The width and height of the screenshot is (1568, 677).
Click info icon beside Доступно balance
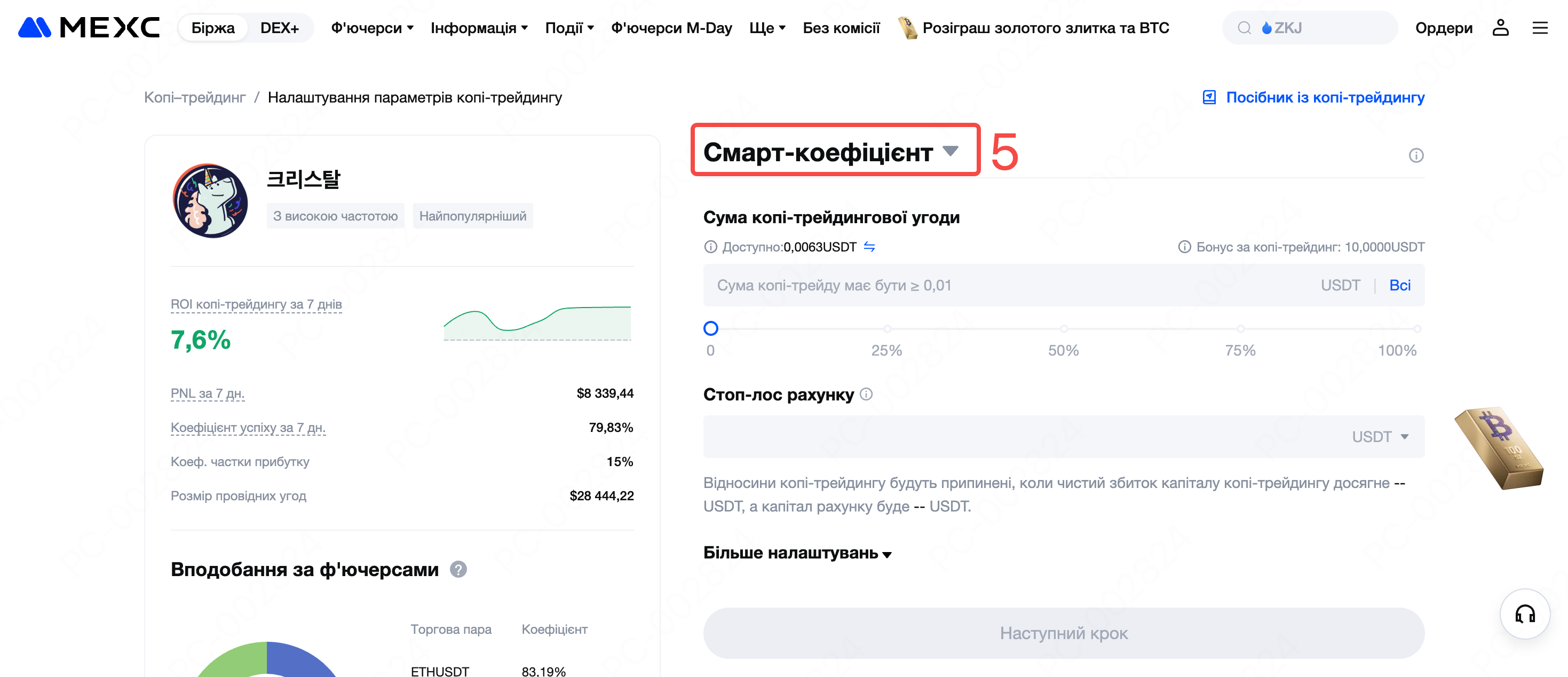pos(710,247)
